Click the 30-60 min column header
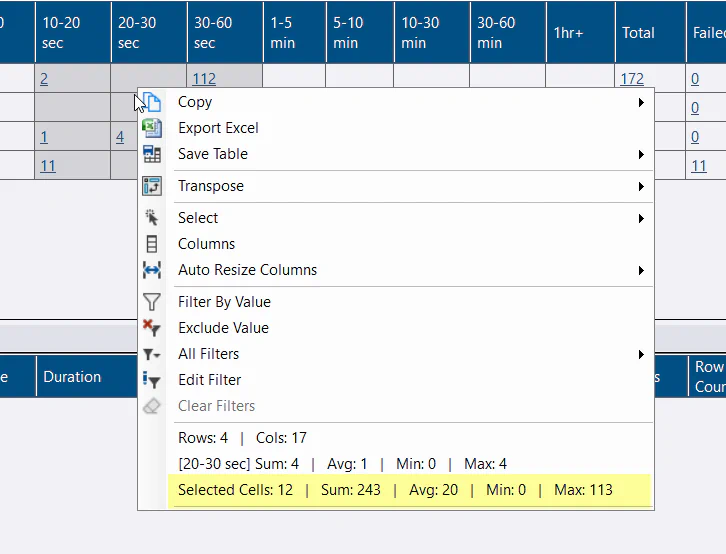The image size is (726, 554). click(x=508, y=32)
